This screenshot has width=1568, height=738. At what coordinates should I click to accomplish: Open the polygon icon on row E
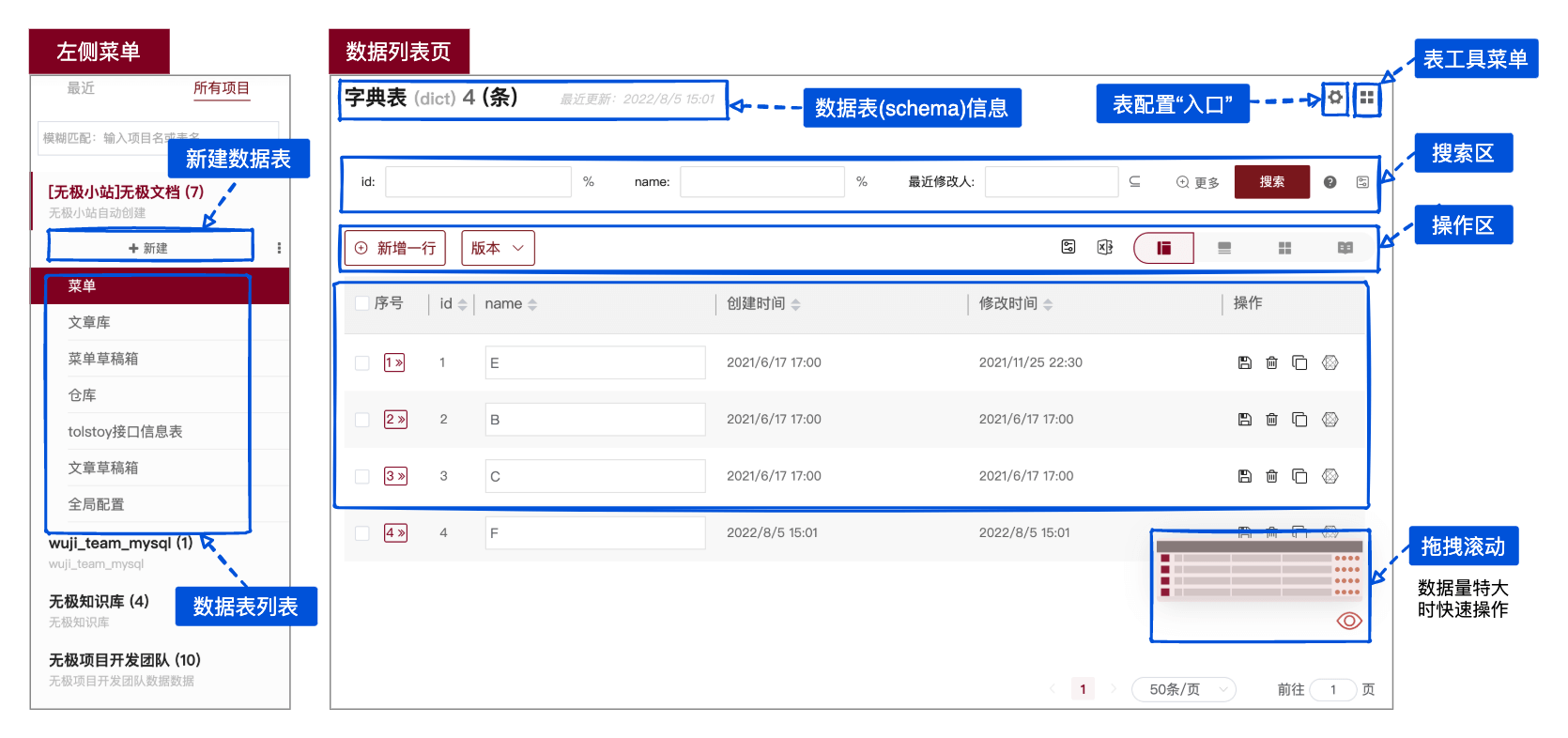pos(1330,362)
